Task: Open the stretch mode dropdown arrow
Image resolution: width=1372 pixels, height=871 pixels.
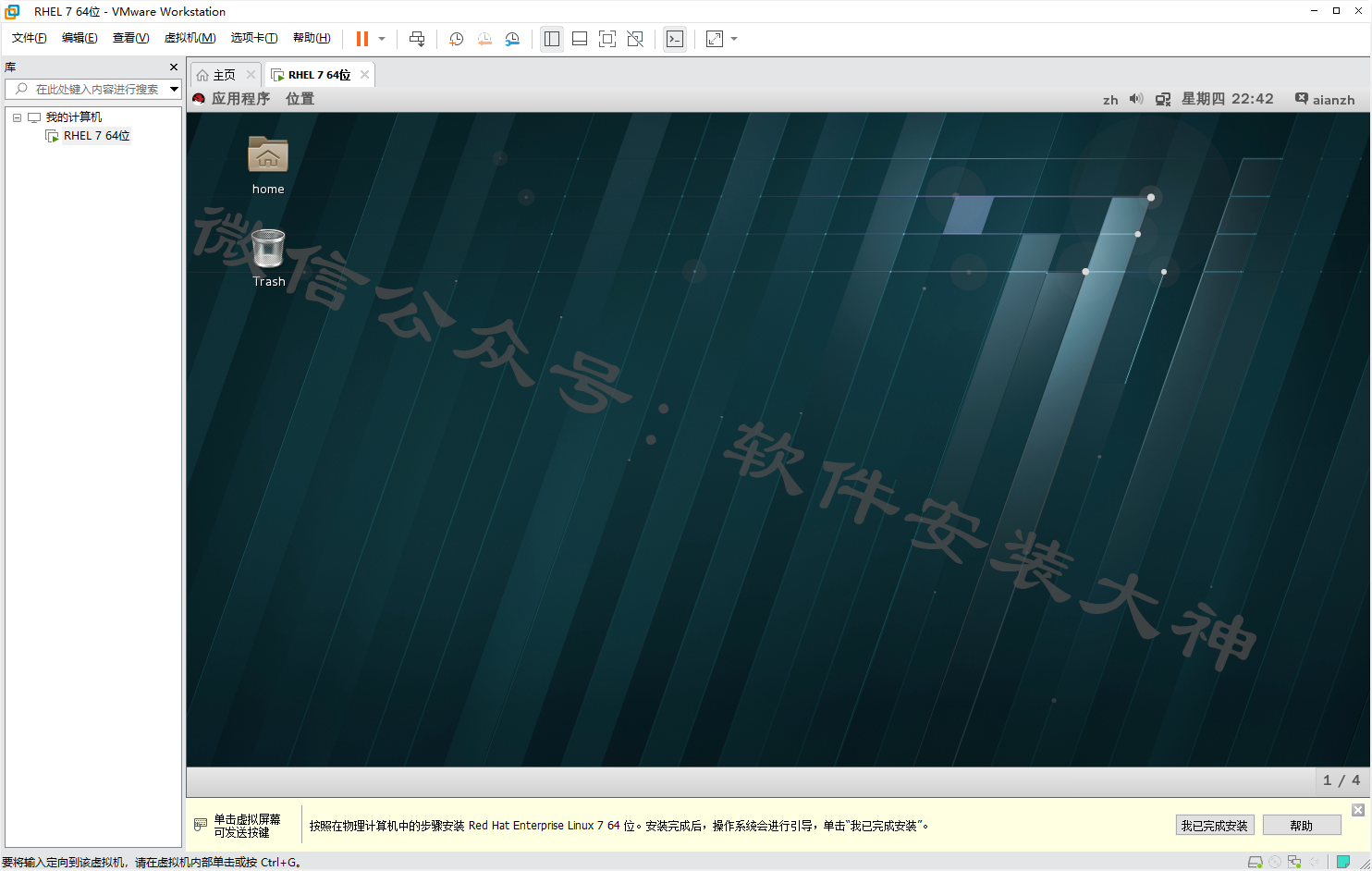Action: coord(734,39)
